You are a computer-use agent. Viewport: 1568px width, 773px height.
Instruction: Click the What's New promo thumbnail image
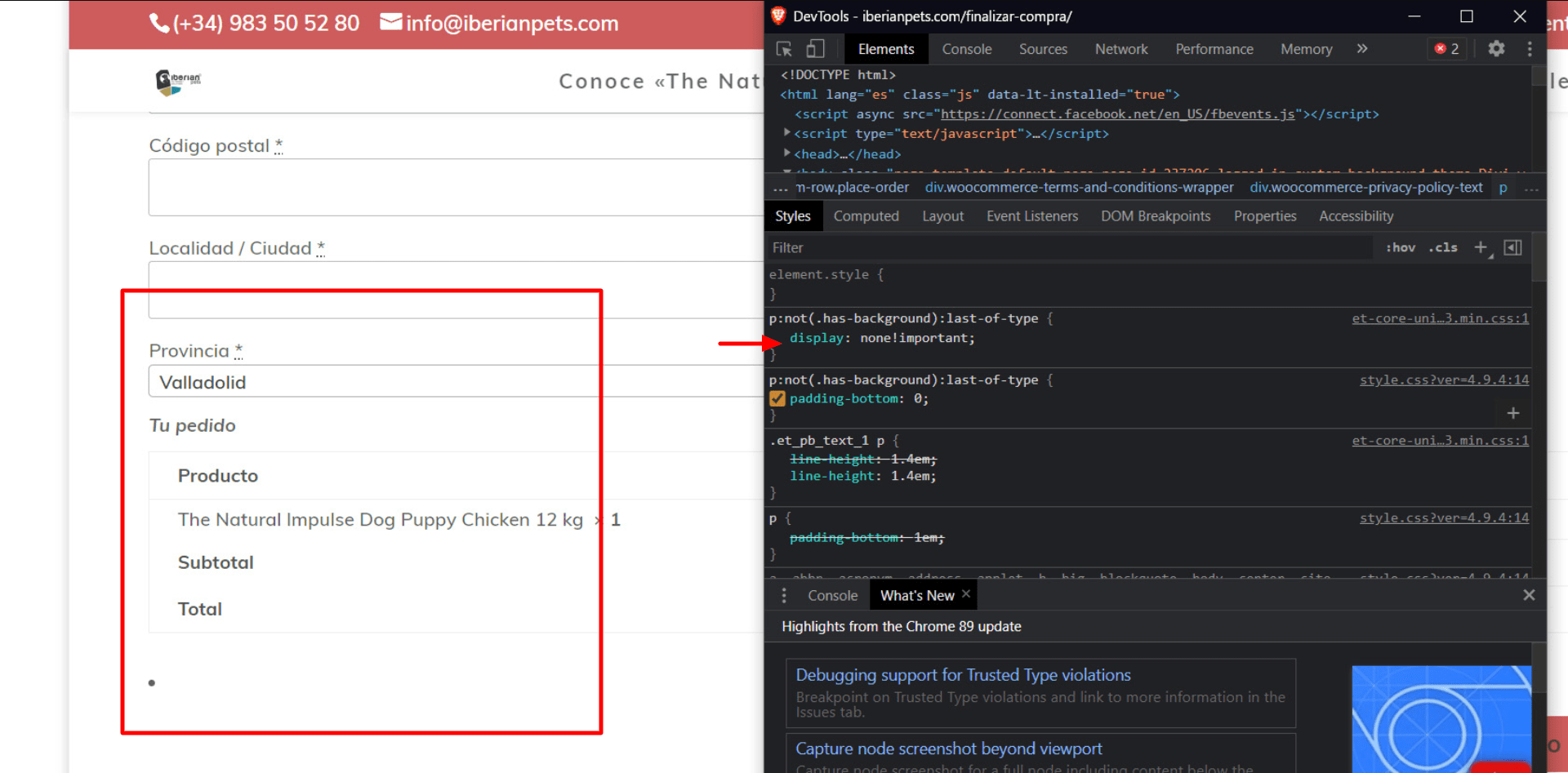[x=1441, y=719]
